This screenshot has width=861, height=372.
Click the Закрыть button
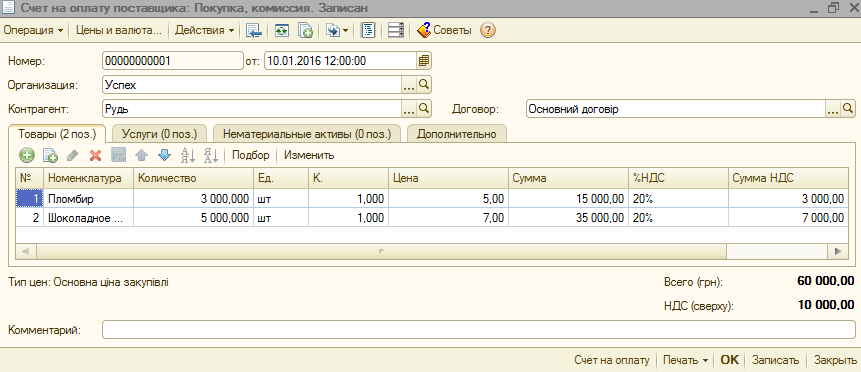tap(835, 360)
